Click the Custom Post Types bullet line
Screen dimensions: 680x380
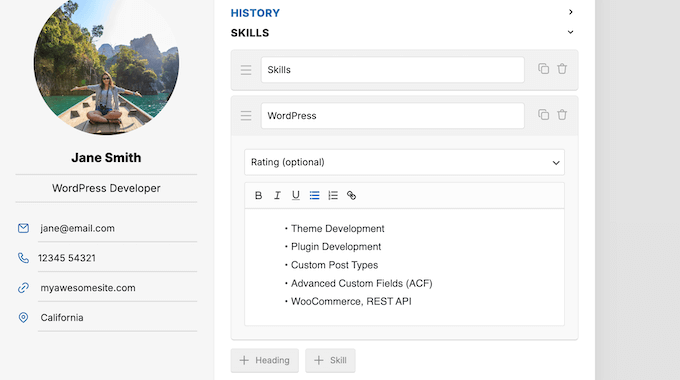tap(334, 265)
